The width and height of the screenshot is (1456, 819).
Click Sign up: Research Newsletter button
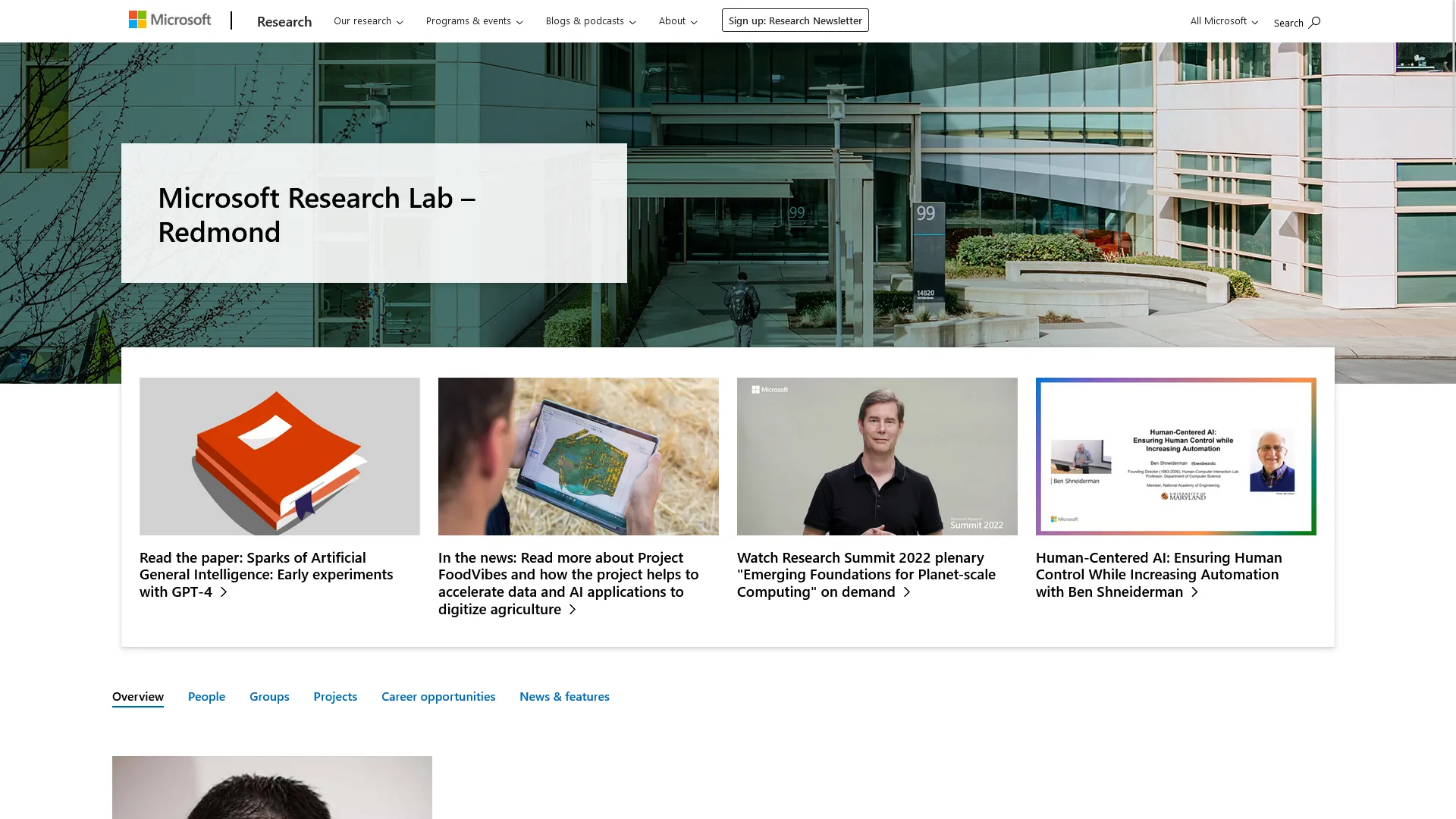(795, 20)
